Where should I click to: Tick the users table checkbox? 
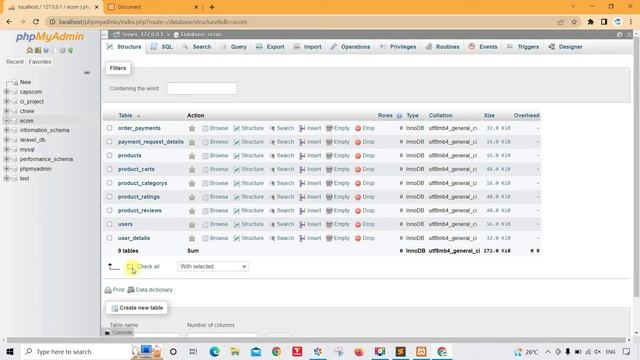pos(109,224)
